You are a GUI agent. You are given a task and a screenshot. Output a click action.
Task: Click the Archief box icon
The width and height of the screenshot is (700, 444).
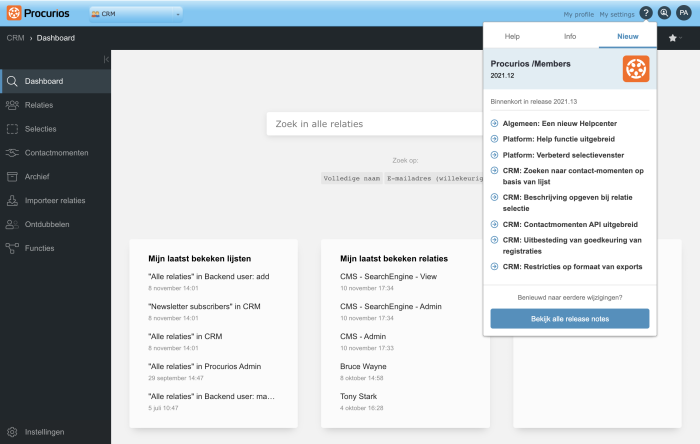coord(12,177)
